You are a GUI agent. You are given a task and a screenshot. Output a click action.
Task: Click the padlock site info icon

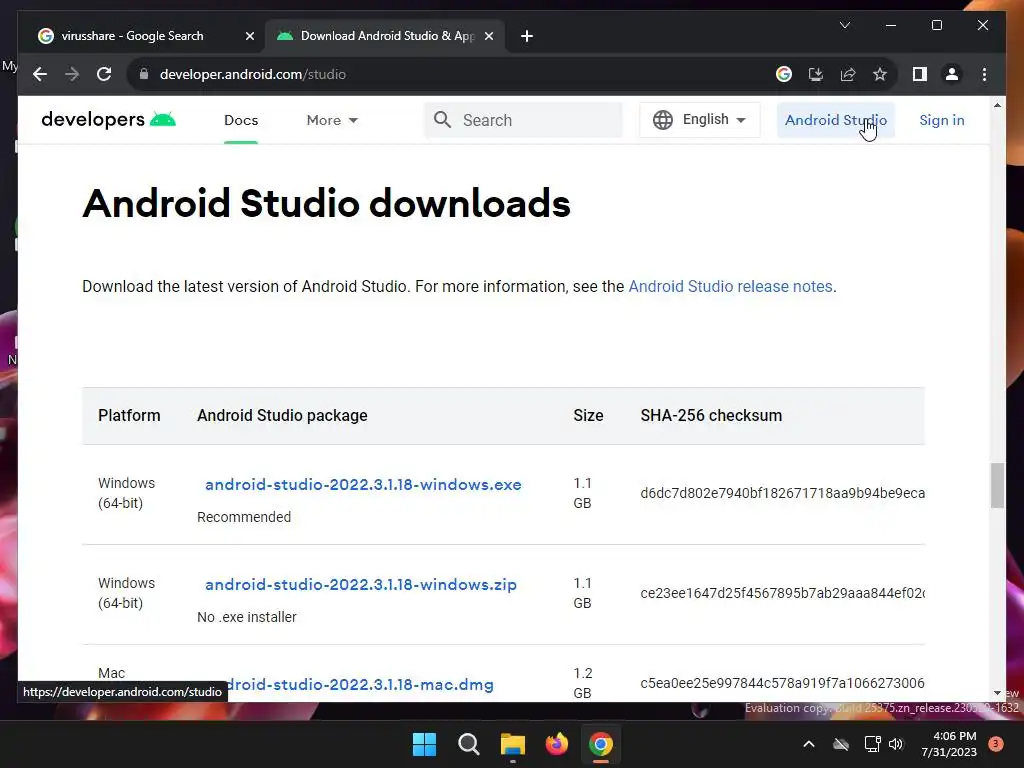point(144,74)
